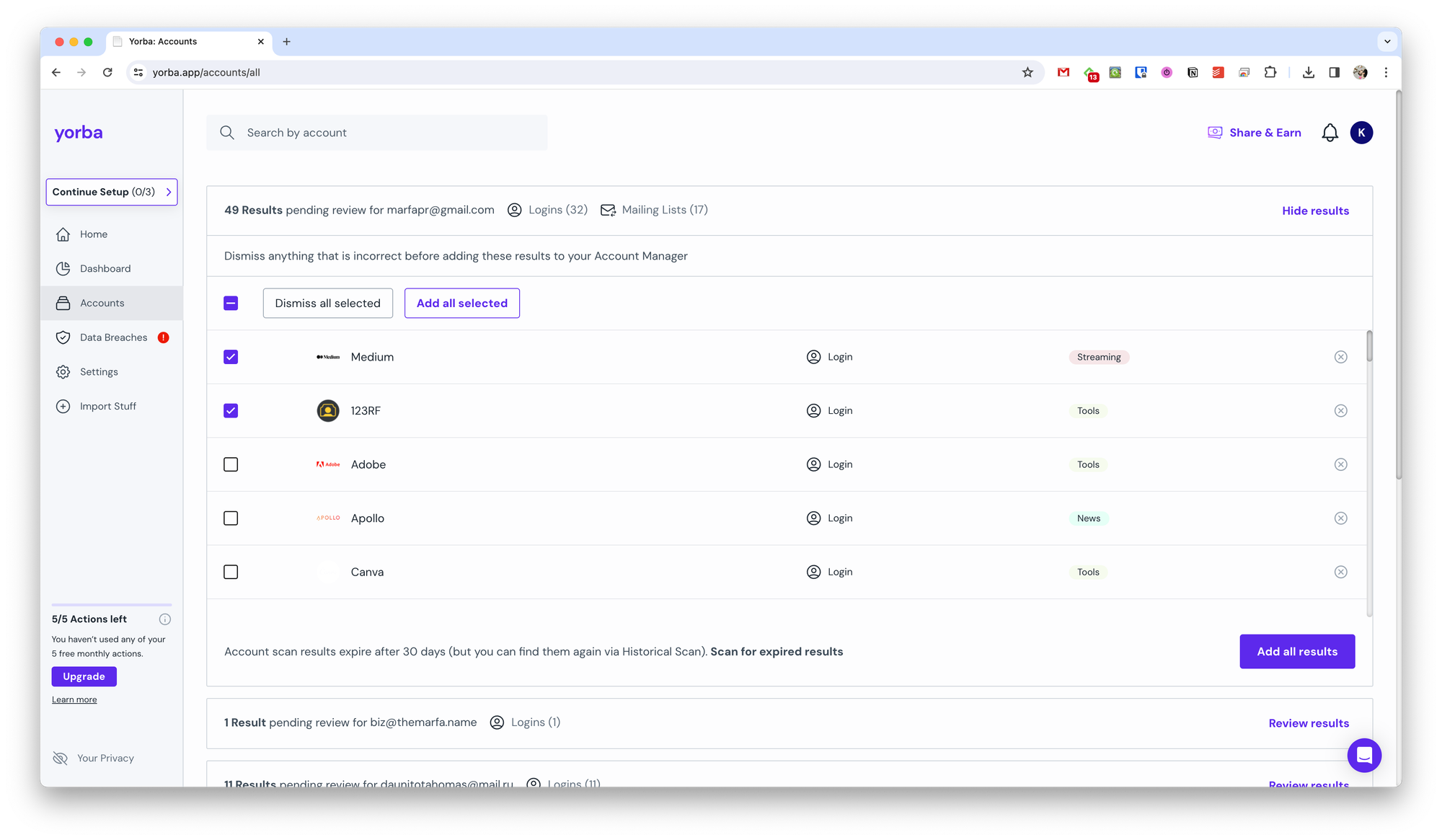Bookmark this page with star icon

coord(1027,72)
